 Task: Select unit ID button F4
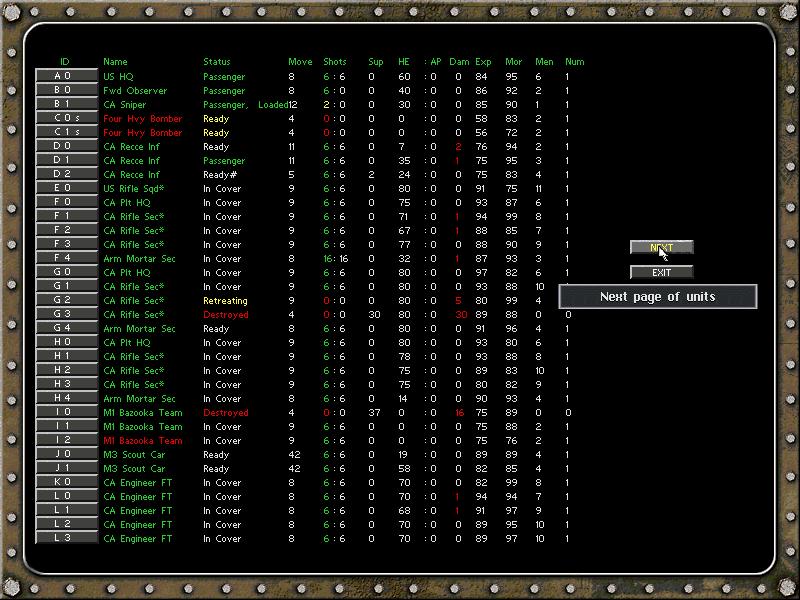pos(67,258)
